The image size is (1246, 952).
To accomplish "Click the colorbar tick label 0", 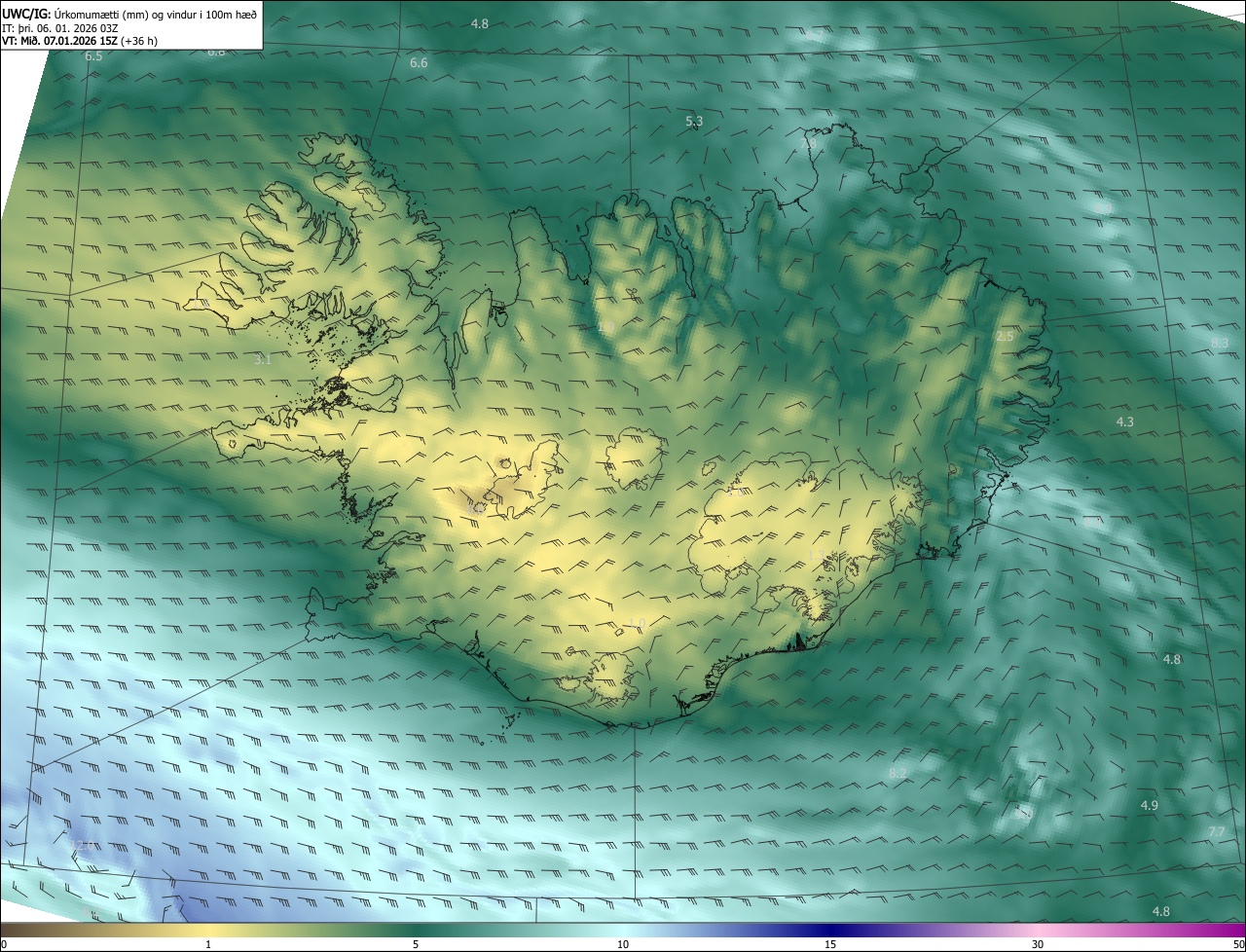I will (4, 944).
